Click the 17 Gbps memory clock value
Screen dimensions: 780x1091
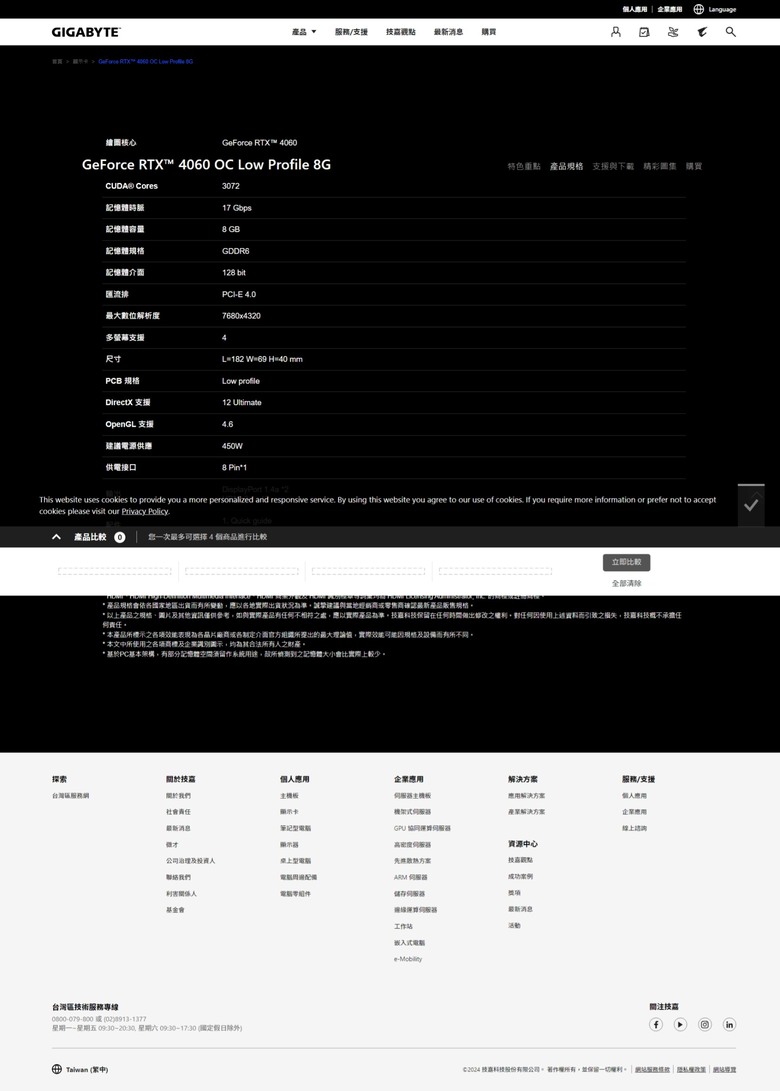[x=237, y=208]
